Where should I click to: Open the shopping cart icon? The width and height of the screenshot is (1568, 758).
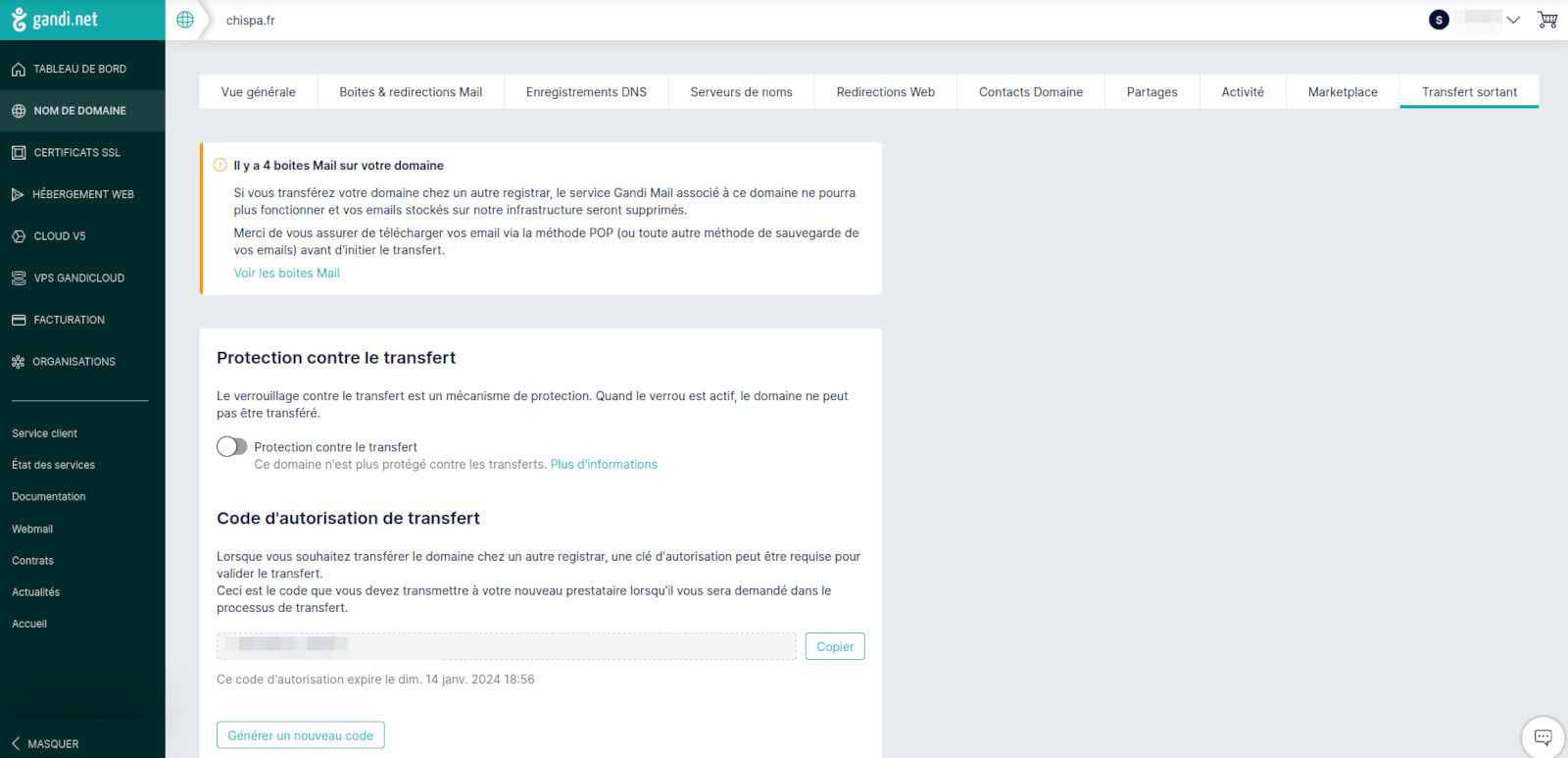point(1547,20)
